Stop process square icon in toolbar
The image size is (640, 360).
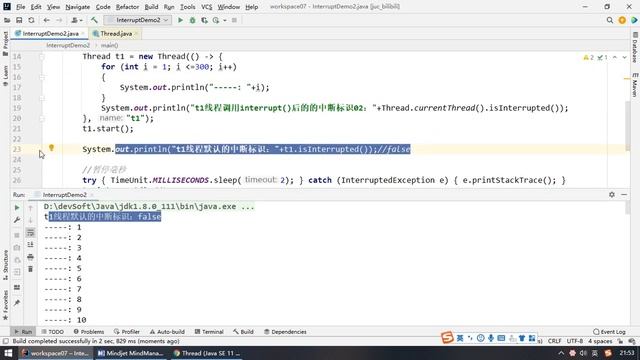(234, 20)
